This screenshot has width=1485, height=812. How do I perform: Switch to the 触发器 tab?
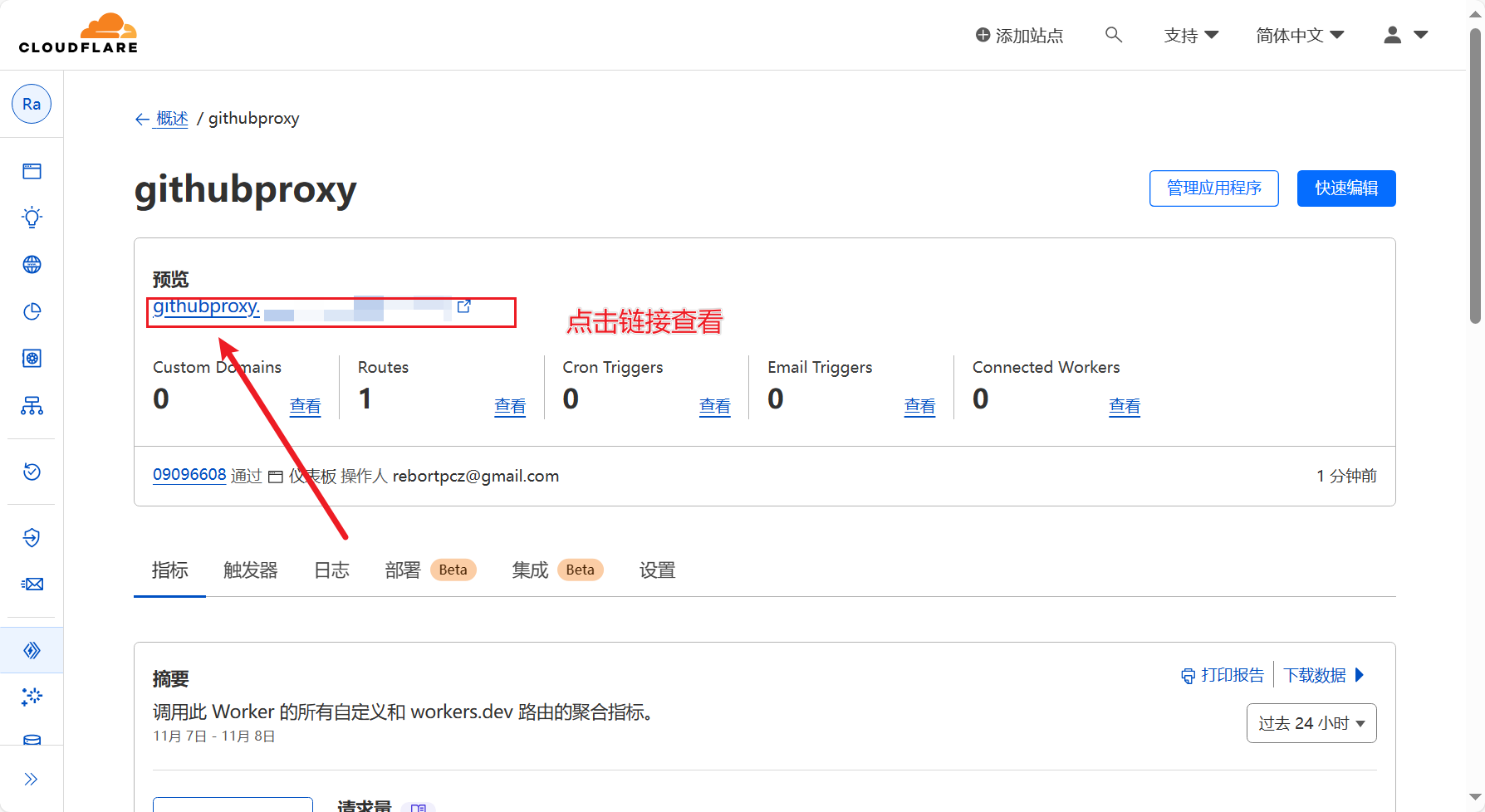click(x=250, y=570)
